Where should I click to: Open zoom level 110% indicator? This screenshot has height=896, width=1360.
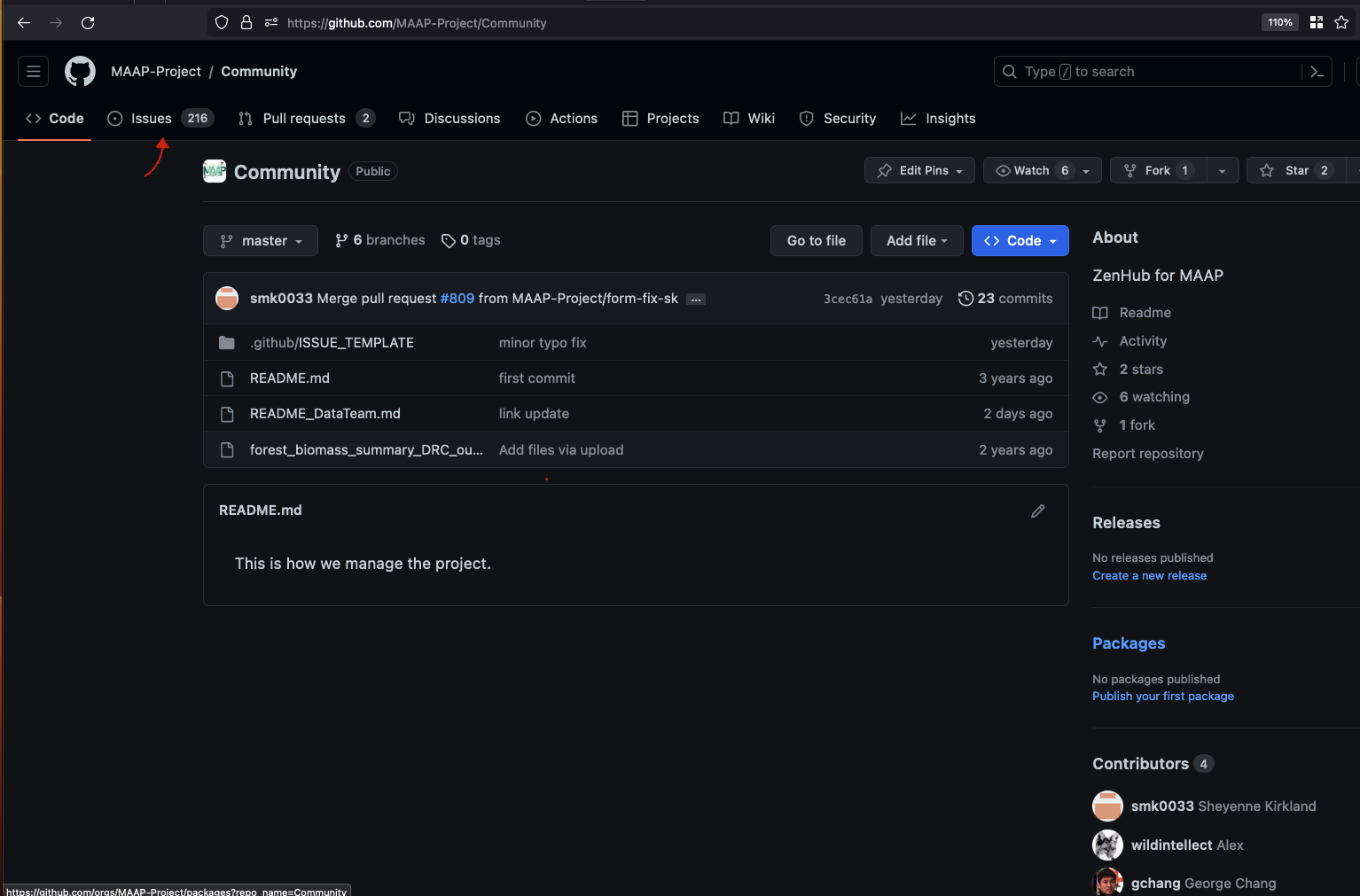pyautogui.click(x=1279, y=22)
